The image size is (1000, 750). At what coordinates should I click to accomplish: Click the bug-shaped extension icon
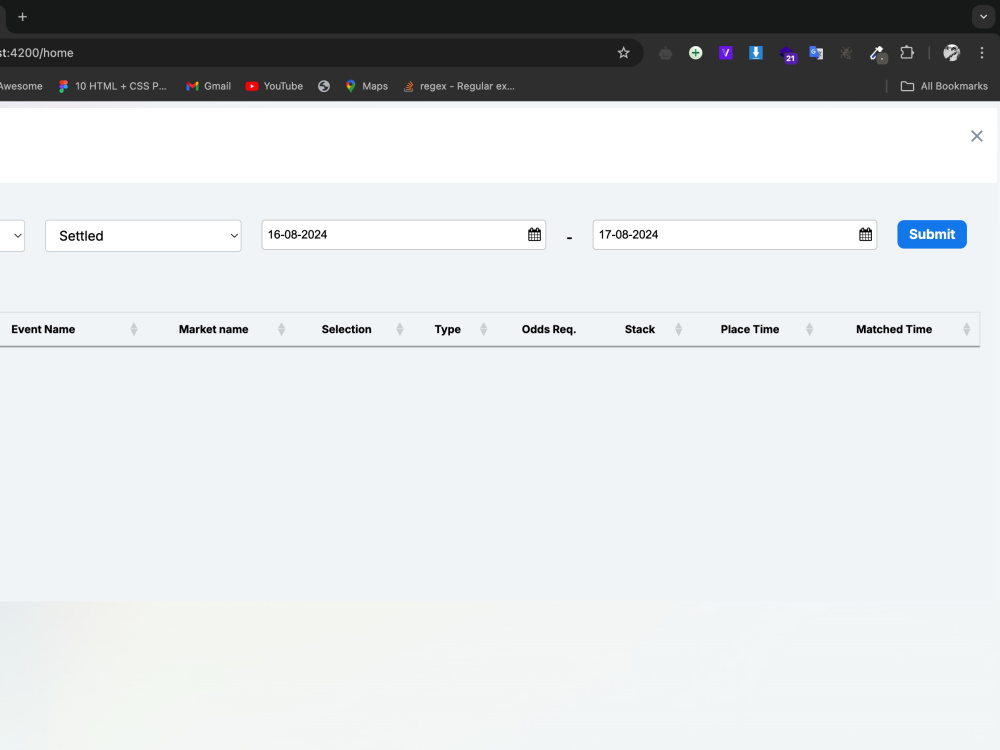[x=846, y=53]
